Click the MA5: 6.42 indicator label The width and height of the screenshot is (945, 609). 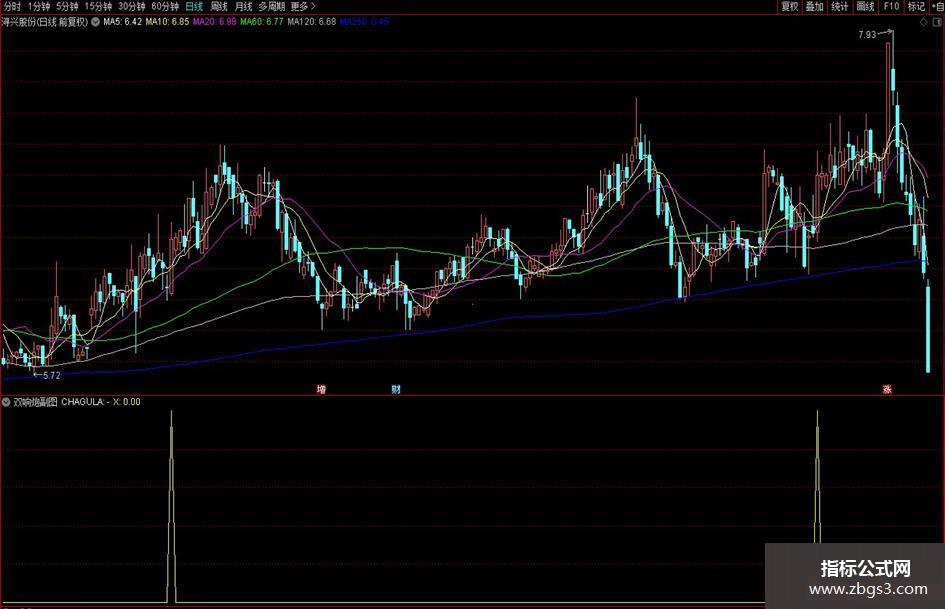122,22
